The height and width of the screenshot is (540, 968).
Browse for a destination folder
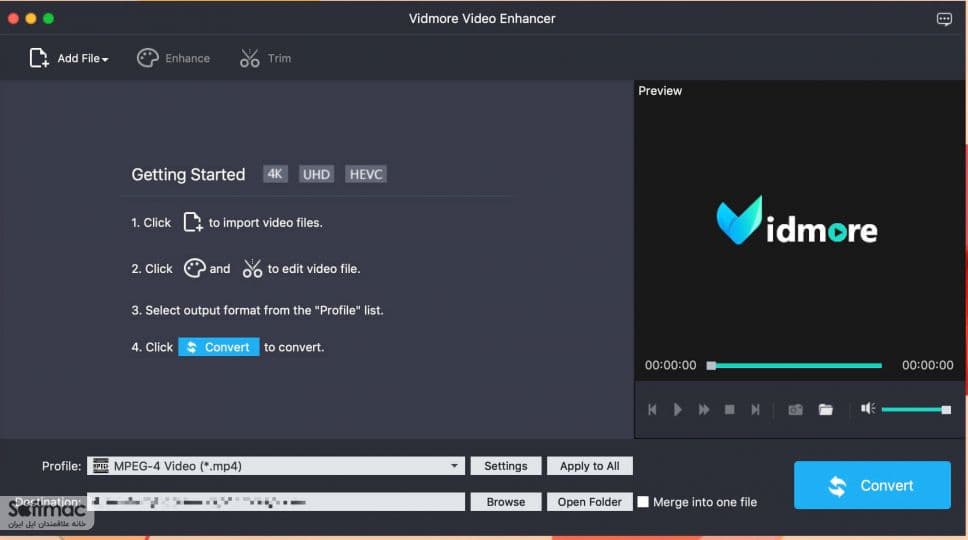coord(506,502)
